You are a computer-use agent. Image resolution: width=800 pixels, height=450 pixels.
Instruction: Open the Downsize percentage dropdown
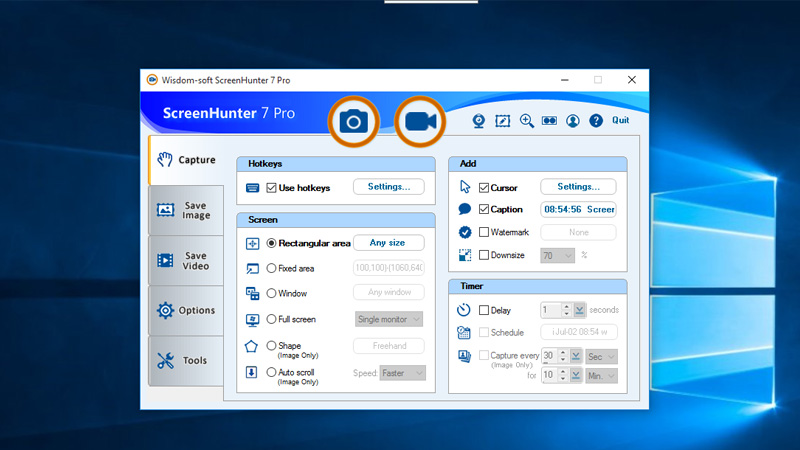[x=558, y=256]
